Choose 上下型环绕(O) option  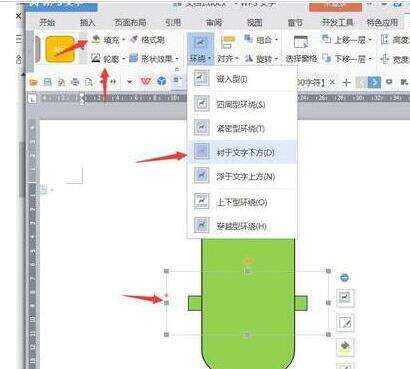point(242,202)
